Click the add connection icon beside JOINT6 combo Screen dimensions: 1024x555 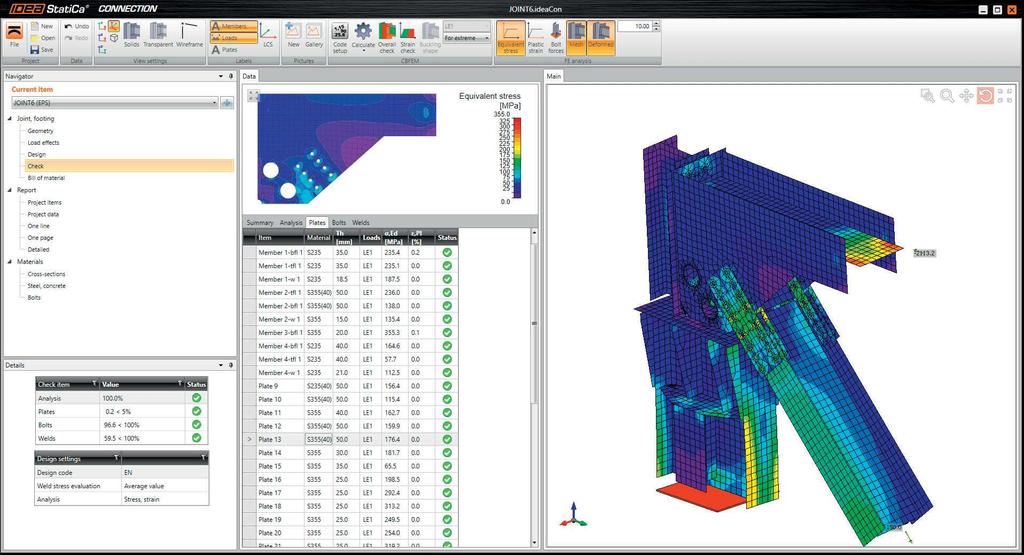[x=227, y=103]
